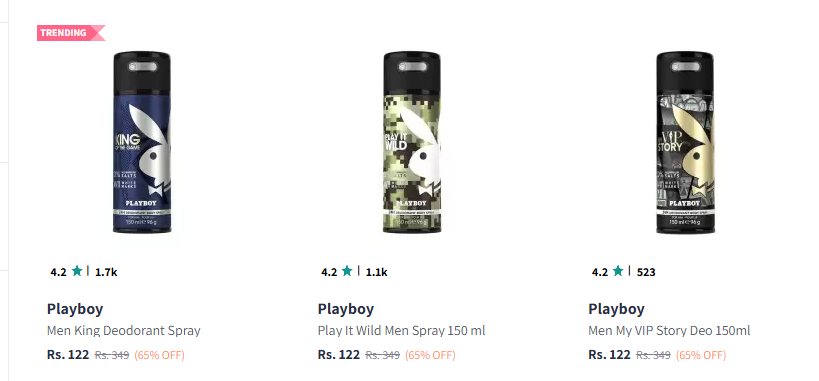Click struck-through Rs. 349 on VIP Story
The width and height of the screenshot is (819, 381).
coord(653,355)
